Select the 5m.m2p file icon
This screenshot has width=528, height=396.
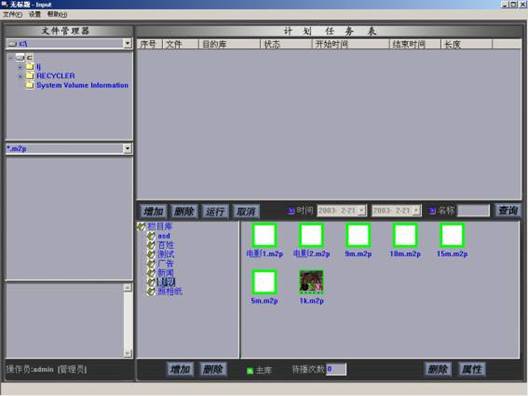click(x=264, y=282)
